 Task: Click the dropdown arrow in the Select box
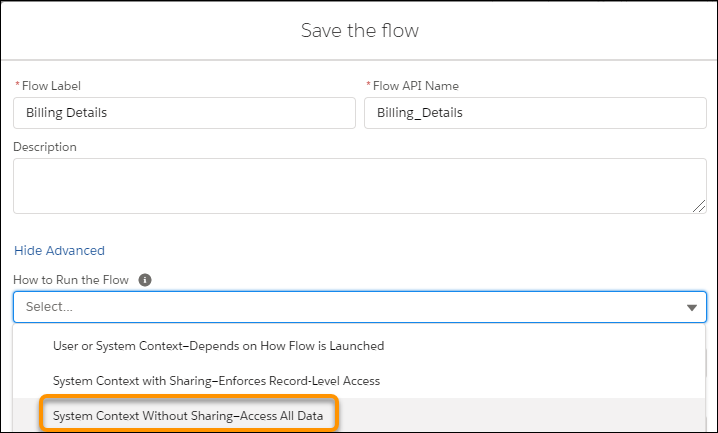coord(691,308)
